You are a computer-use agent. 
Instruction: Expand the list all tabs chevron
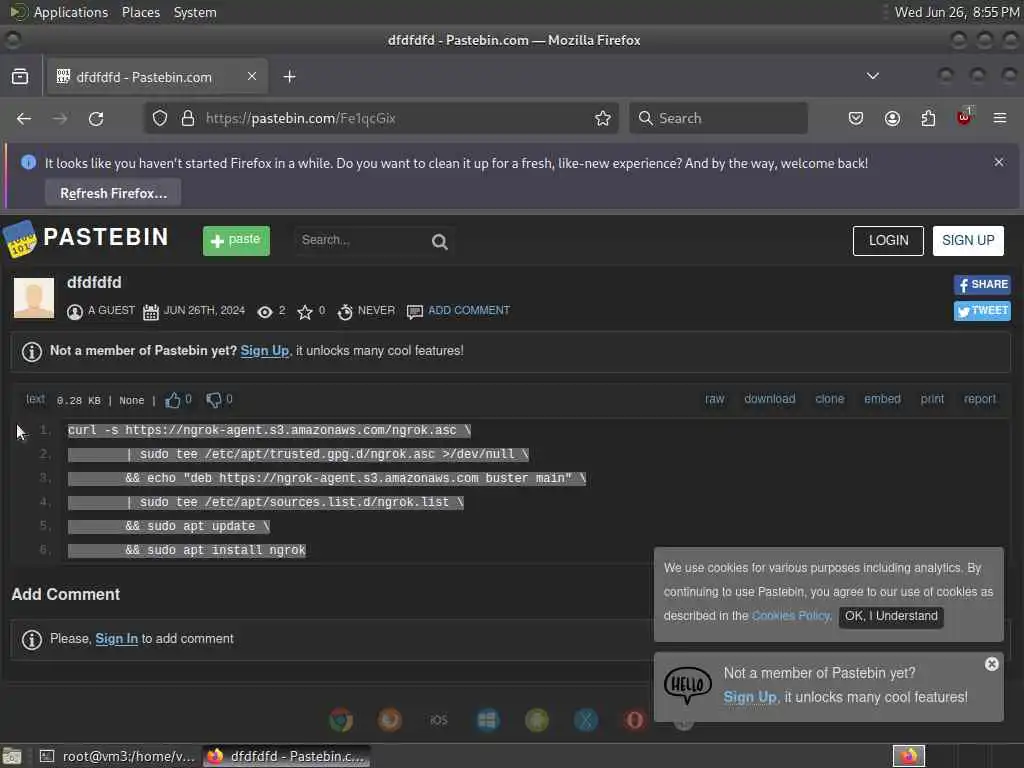point(872,76)
